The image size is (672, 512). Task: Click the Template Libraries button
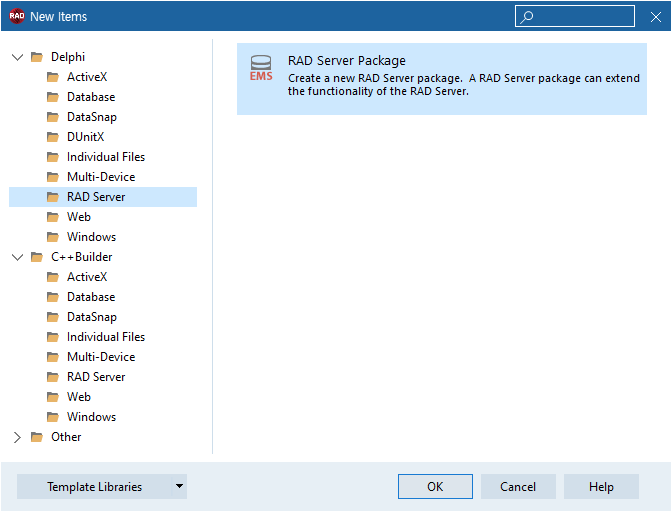[94, 486]
